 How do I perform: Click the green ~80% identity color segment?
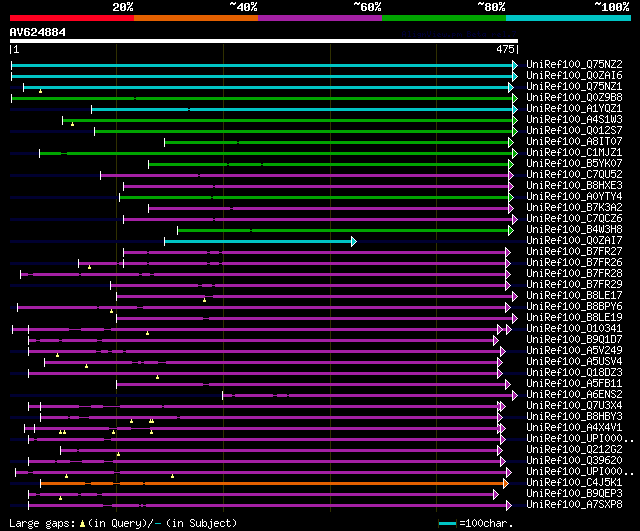[444, 18]
